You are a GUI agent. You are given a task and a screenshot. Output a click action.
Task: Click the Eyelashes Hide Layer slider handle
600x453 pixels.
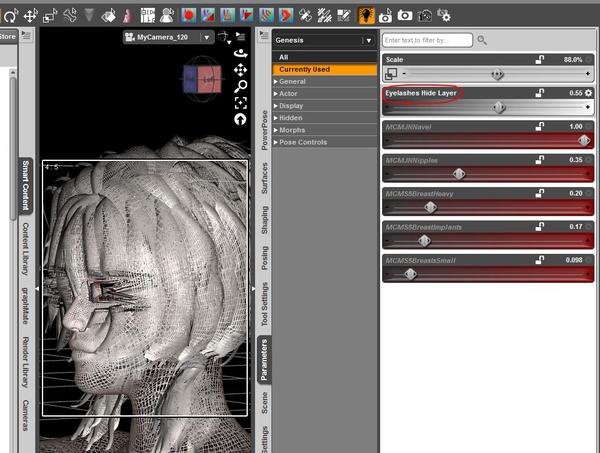coord(499,108)
